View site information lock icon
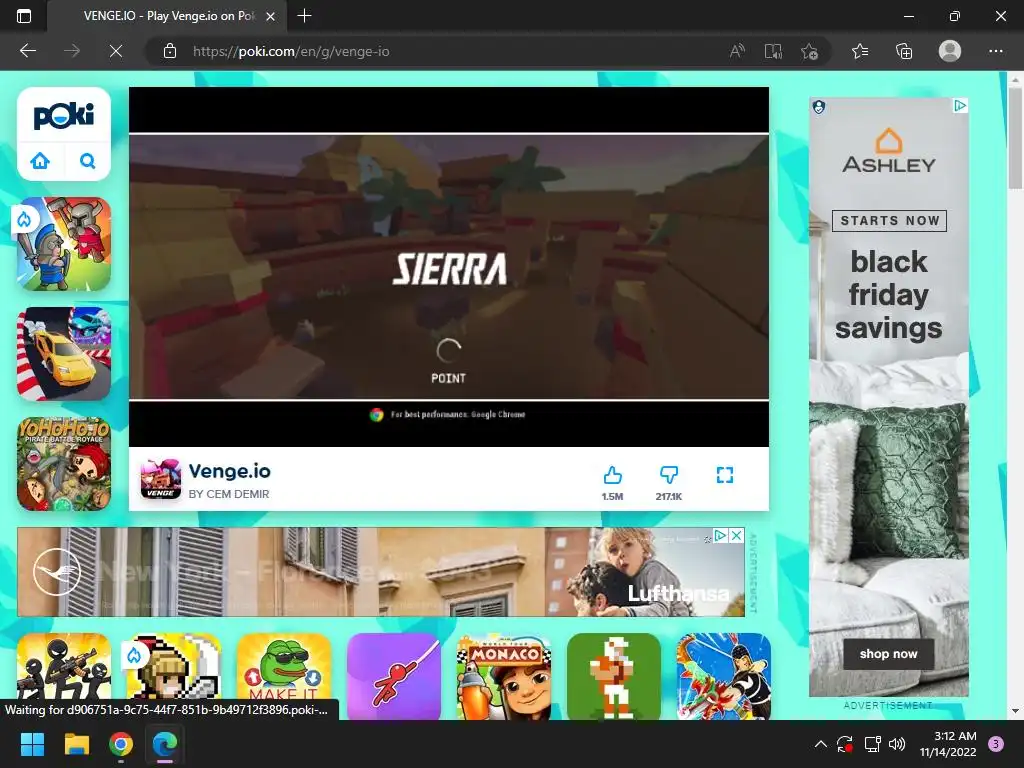 pyautogui.click(x=170, y=51)
